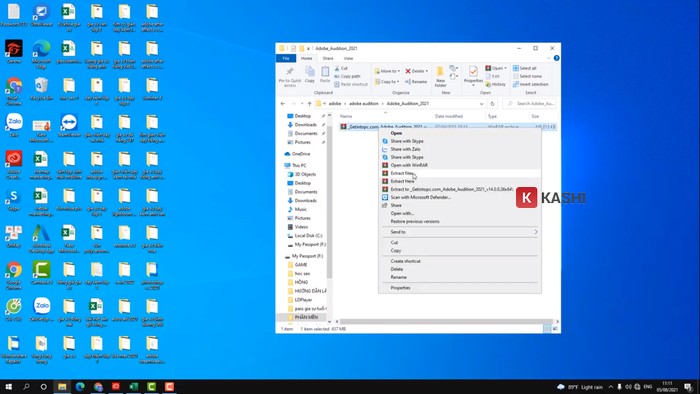Click the Back navigation arrow
This screenshot has width=700, height=394.
283,104
